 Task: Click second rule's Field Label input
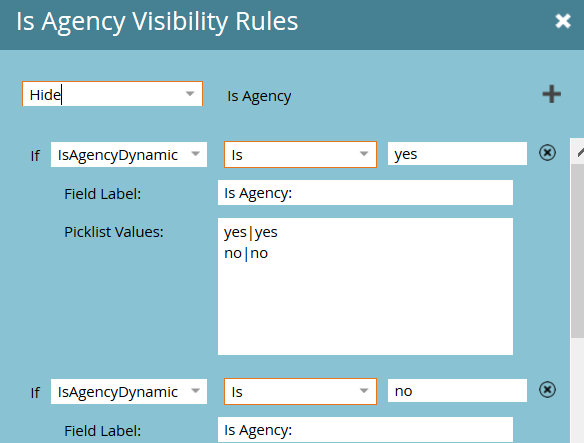[x=365, y=430]
